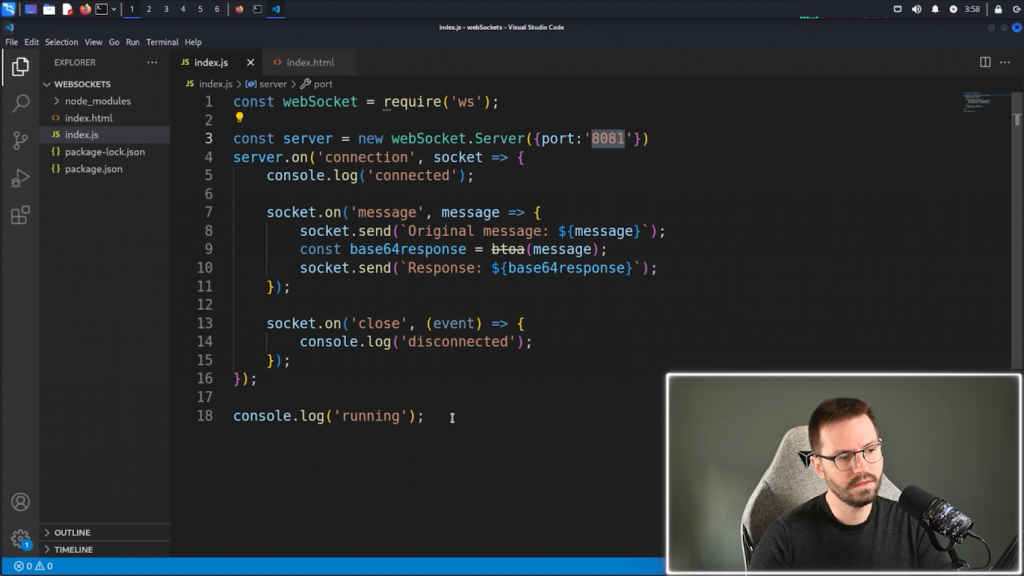Click the lock screen icon
This screenshot has height=576, width=1024.
998,9
